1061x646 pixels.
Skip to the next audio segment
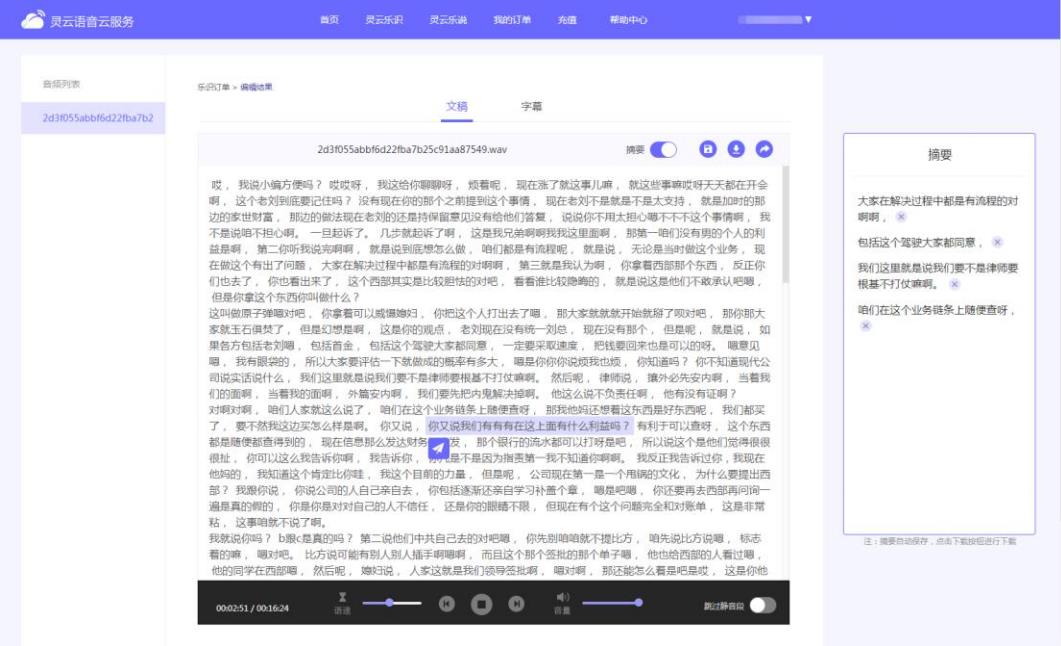[516, 603]
